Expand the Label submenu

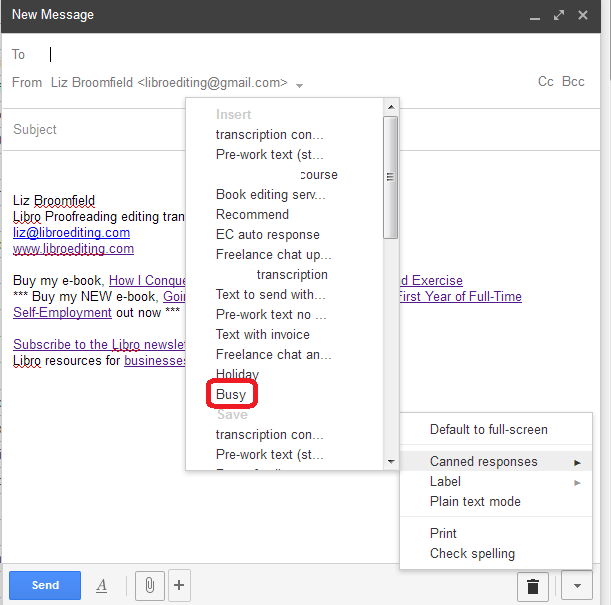coord(445,482)
